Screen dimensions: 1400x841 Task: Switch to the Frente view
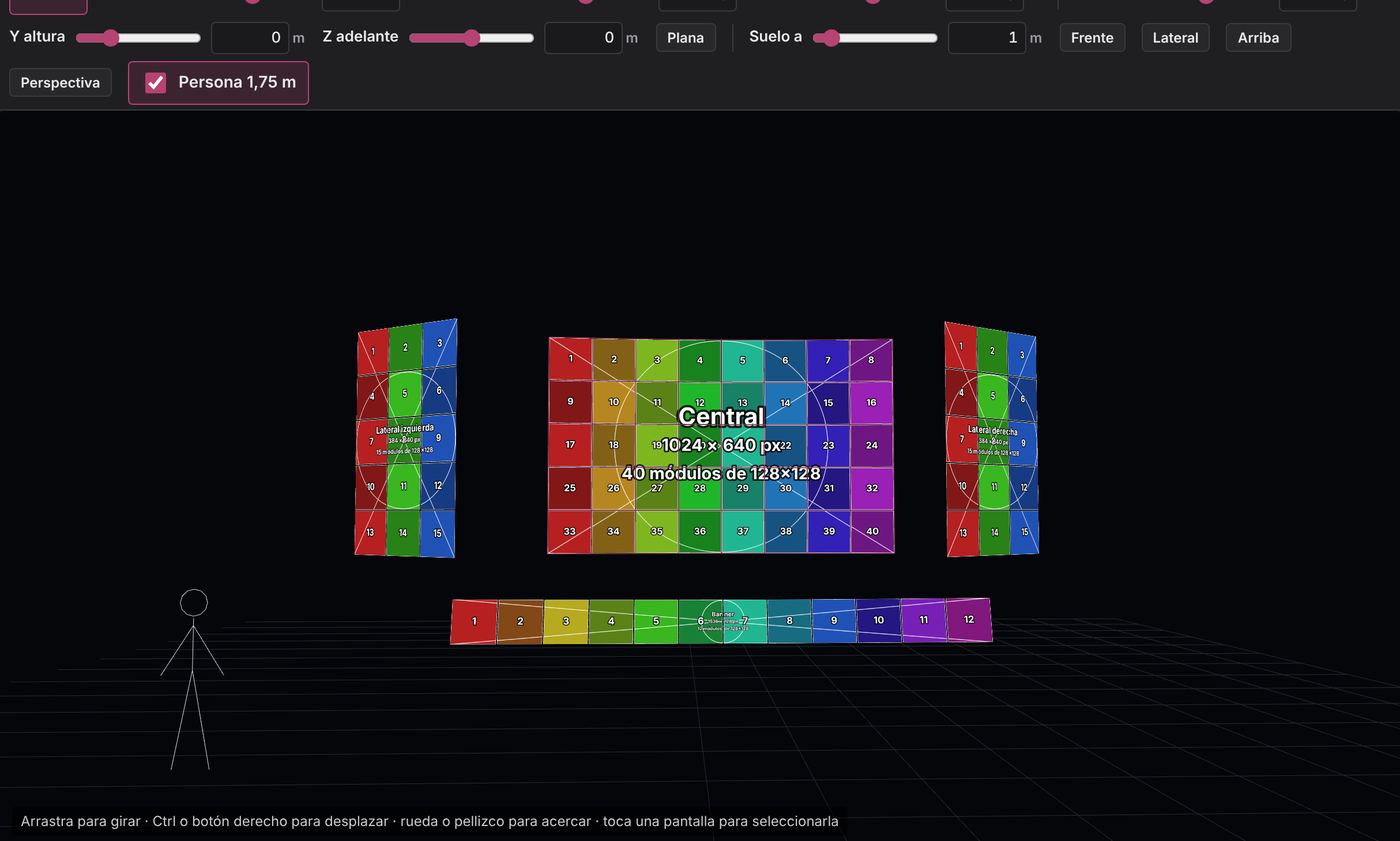1092,38
